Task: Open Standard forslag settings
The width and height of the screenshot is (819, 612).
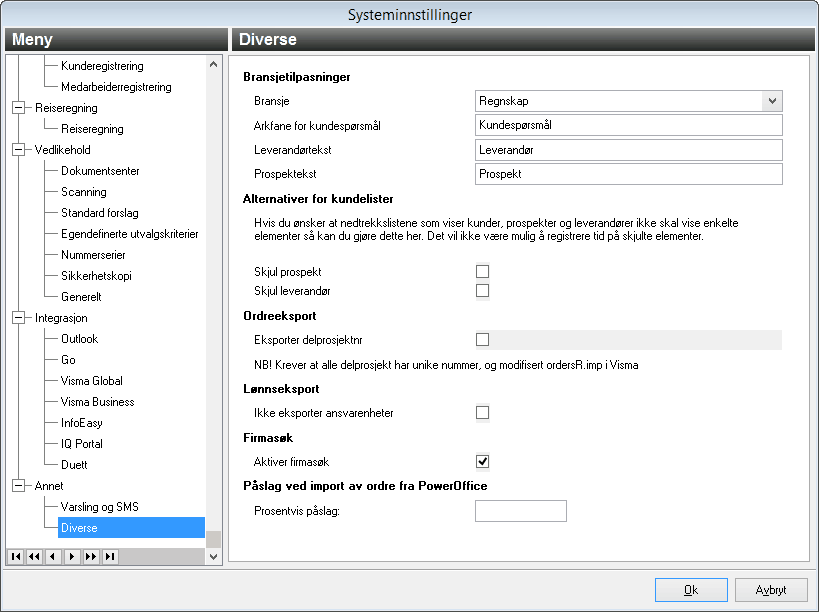Action: (100, 213)
